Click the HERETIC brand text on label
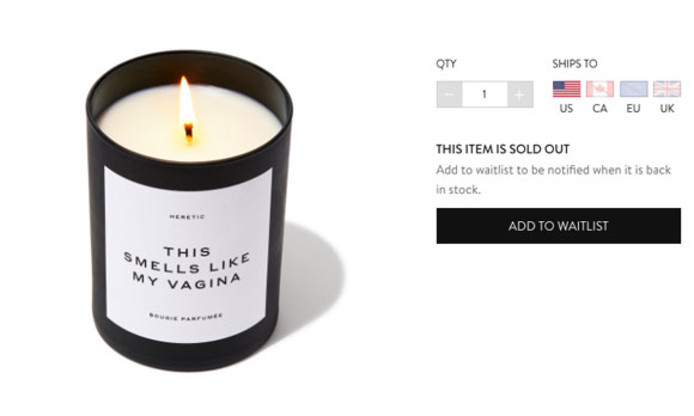 point(187,217)
